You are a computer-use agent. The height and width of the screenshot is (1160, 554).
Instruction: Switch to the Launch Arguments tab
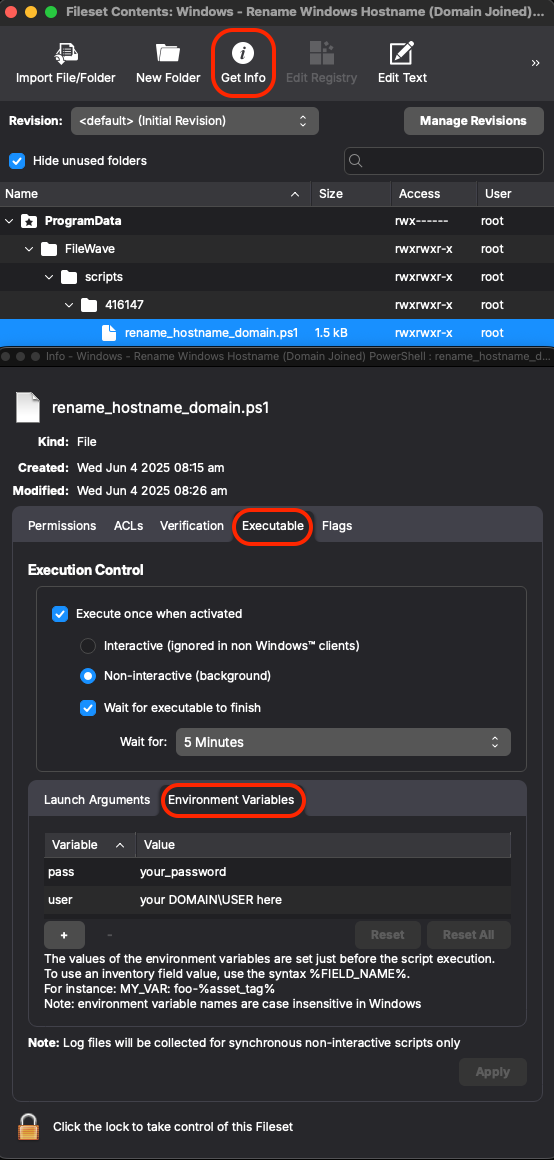97,800
